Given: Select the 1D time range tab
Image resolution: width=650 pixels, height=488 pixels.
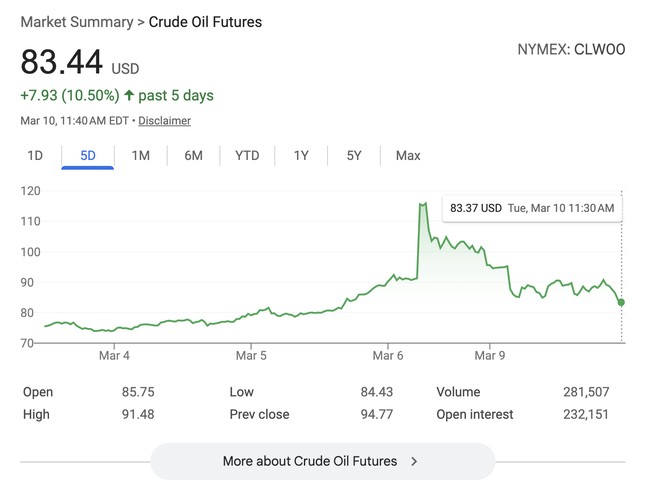Looking at the screenshot, I should pyautogui.click(x=35, y=155).
